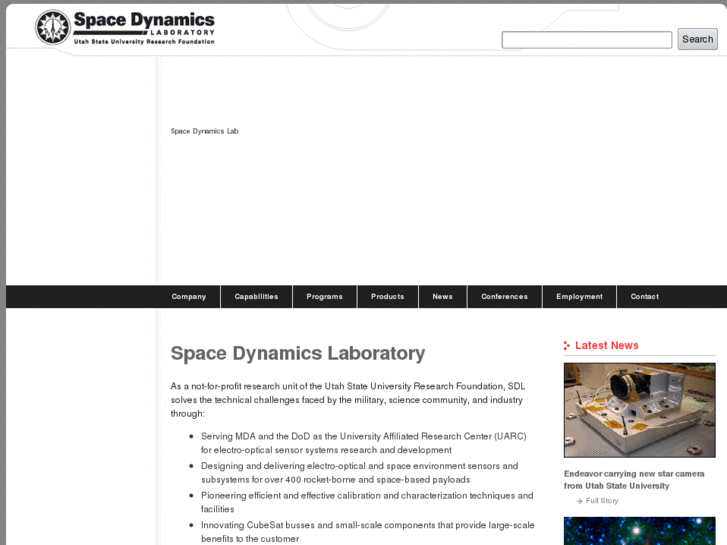Open the Programs menu item
Screen dimensions: 727x545
(325, 297)
